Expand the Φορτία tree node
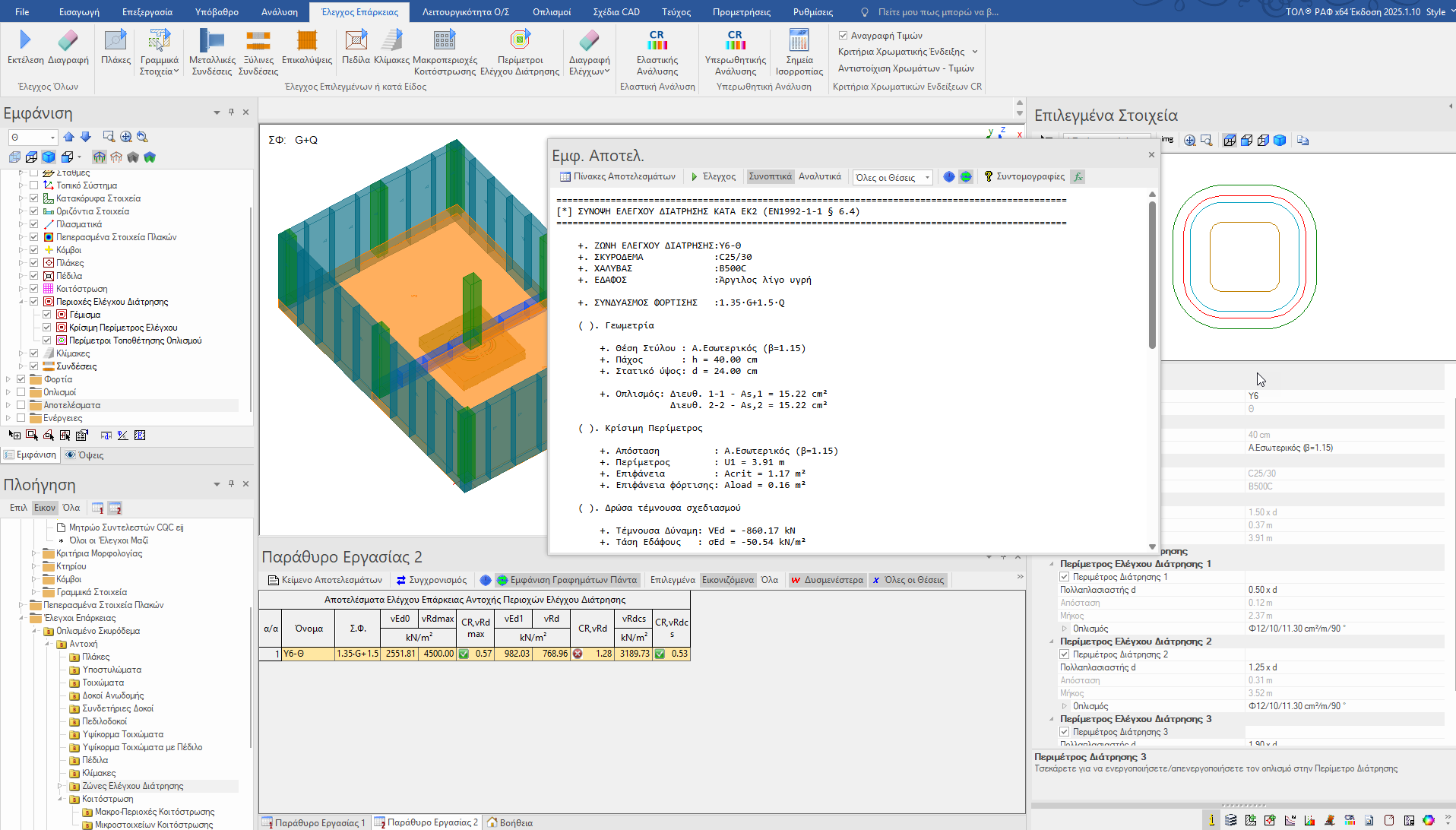 [8, 379]
